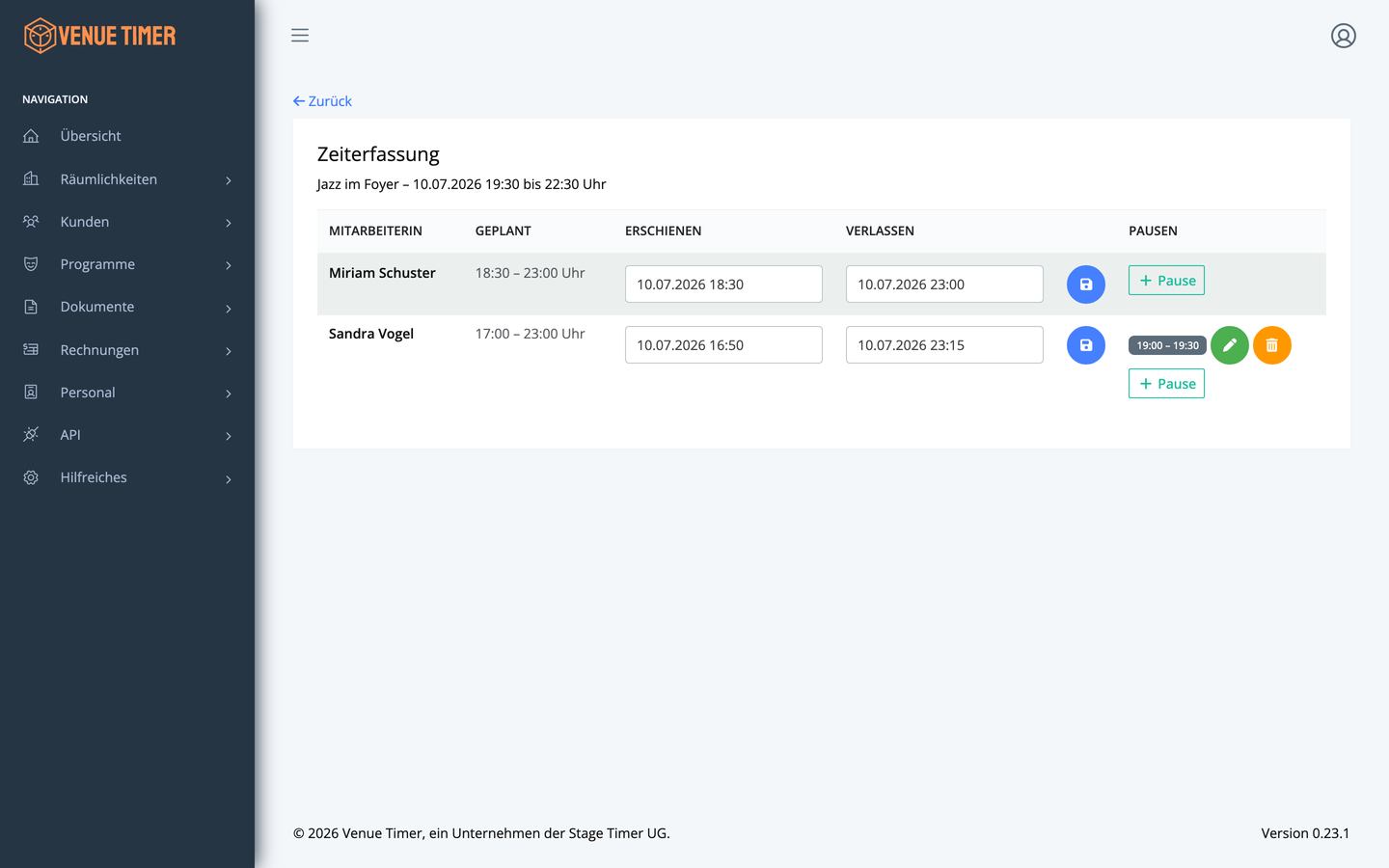1389x868 pixels.
Task: Click the Übersicht home icon
Action: coord(31,136)
